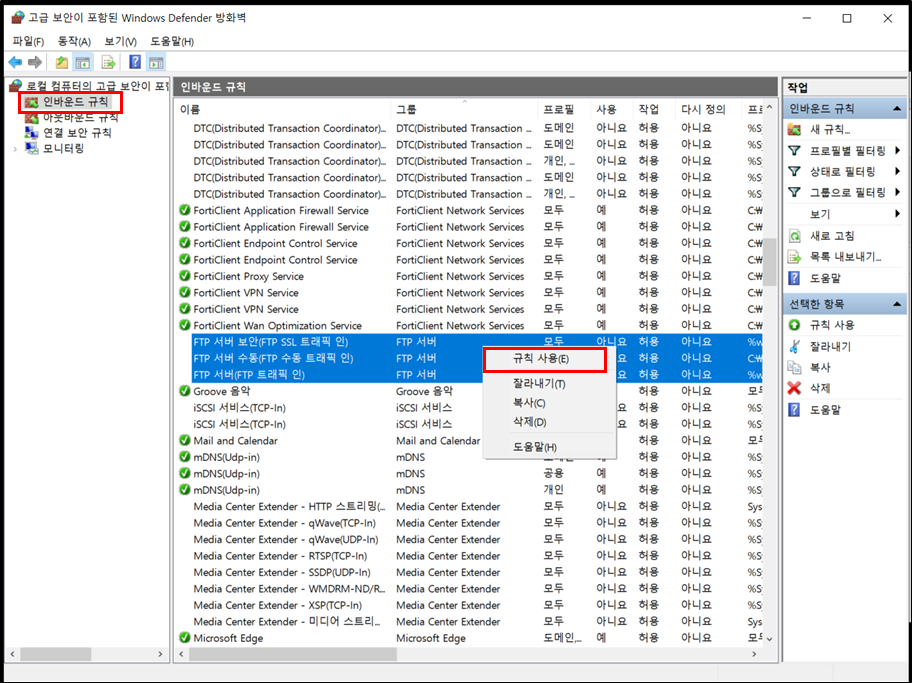
Task: Open the Help toolbar question-mark icon
Action: (x=135, y=62)
